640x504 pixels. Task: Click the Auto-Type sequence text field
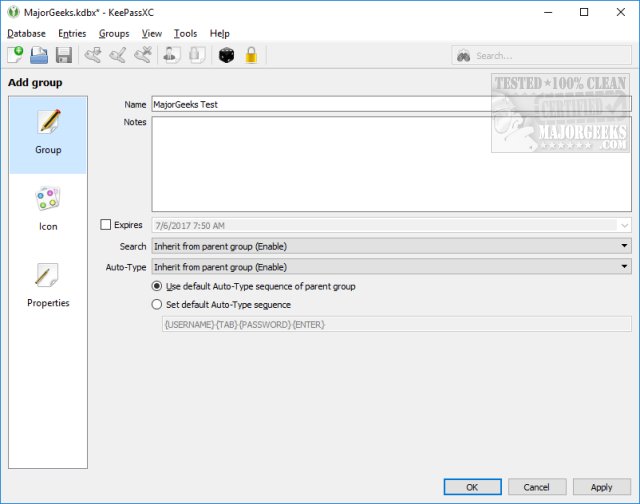point(396,324)
